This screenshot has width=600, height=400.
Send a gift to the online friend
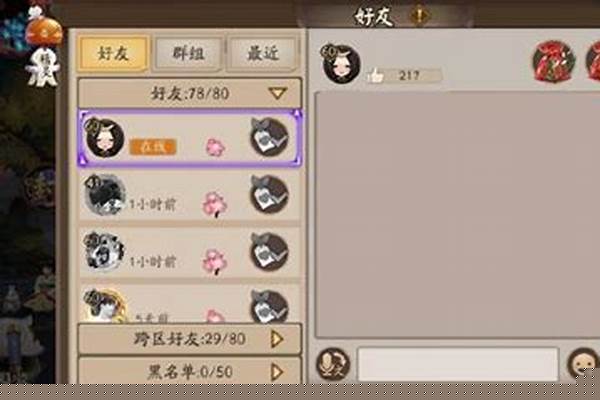pyautogui.click(x=269, y=137)
